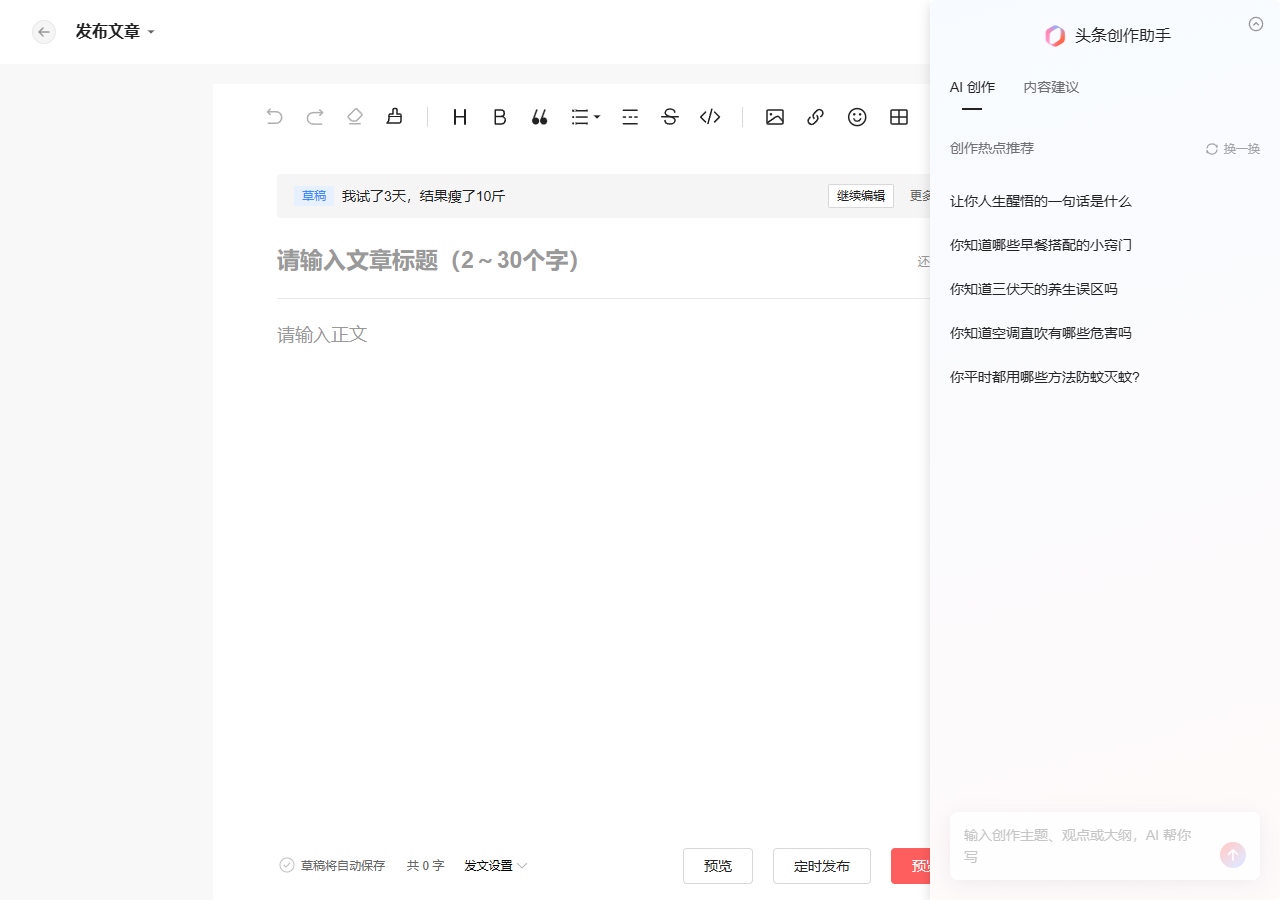Toggle strikethrough formatting
Image resolution: width=1280 pixels, height=900 pixels.
coord(670,117)
